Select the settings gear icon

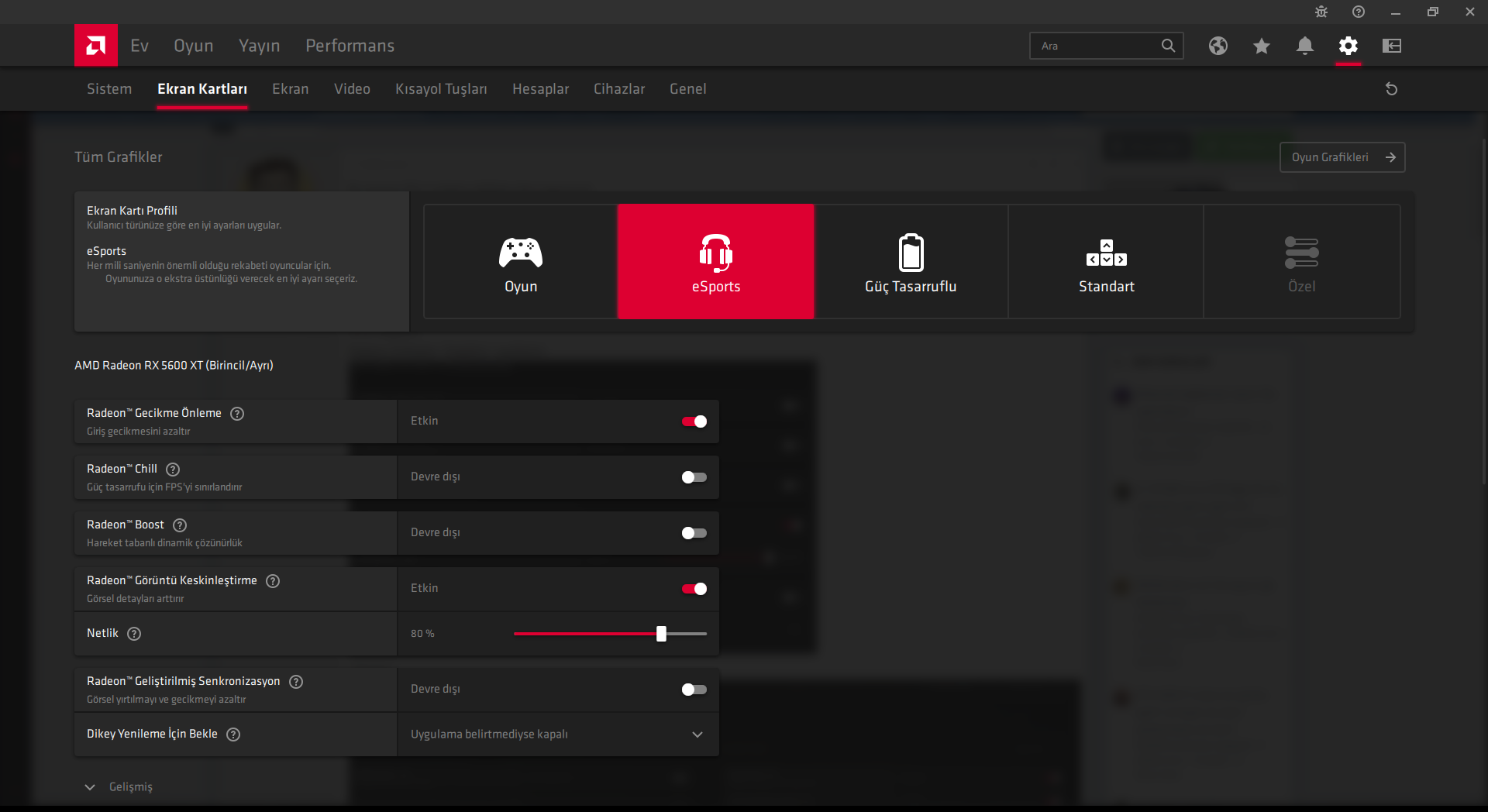(x=1348, y=46)
